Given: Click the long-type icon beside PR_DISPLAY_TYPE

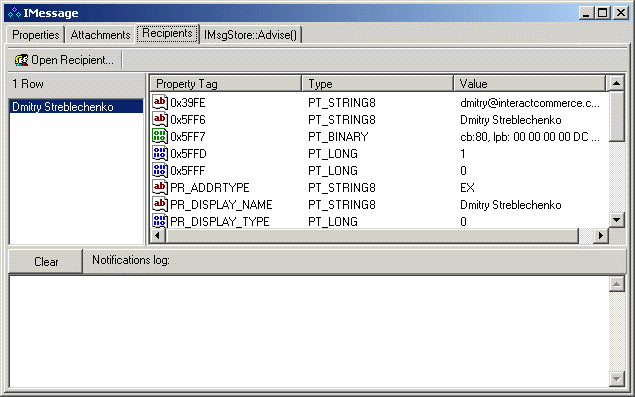Looking at the screenshot, I should (160, 221).
